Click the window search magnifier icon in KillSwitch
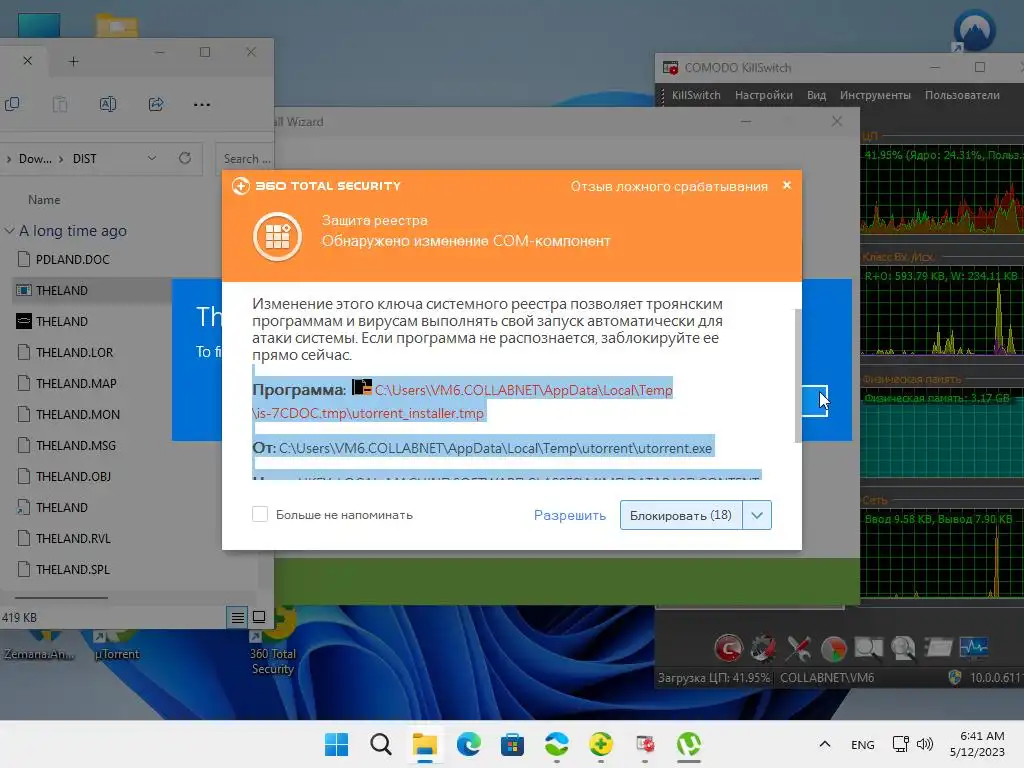 click(869, 648)
